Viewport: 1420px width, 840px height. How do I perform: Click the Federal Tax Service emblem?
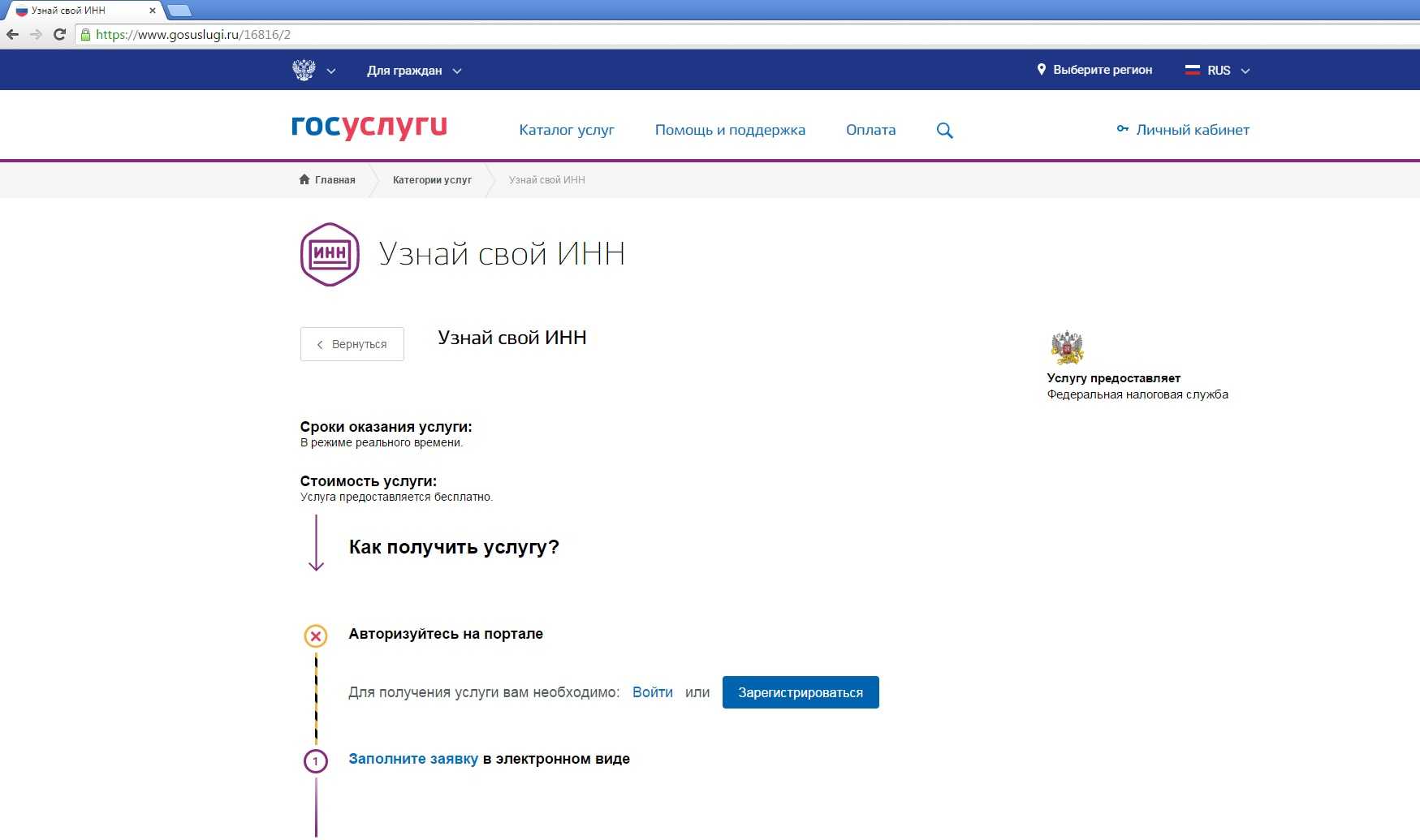(x=1067, y=347)
